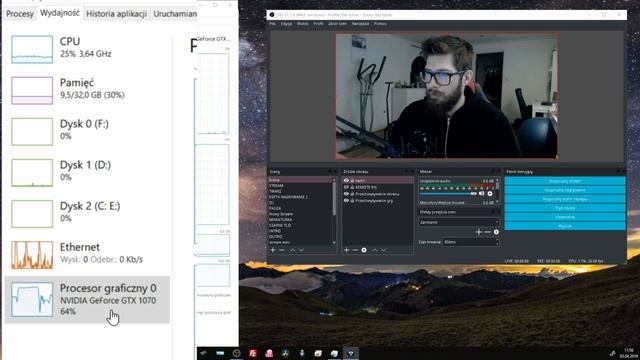Image resolution: width=640 pixels, height=360 pixels.
Task: Undock the Sceny panel with its float icon
Action: (330, 171)
